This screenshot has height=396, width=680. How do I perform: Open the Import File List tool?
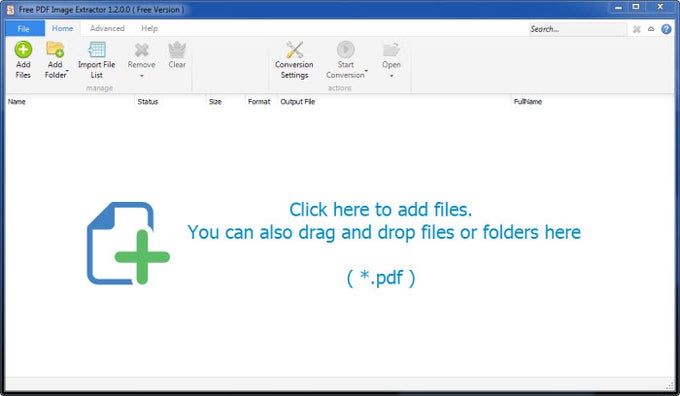(97, 60)
